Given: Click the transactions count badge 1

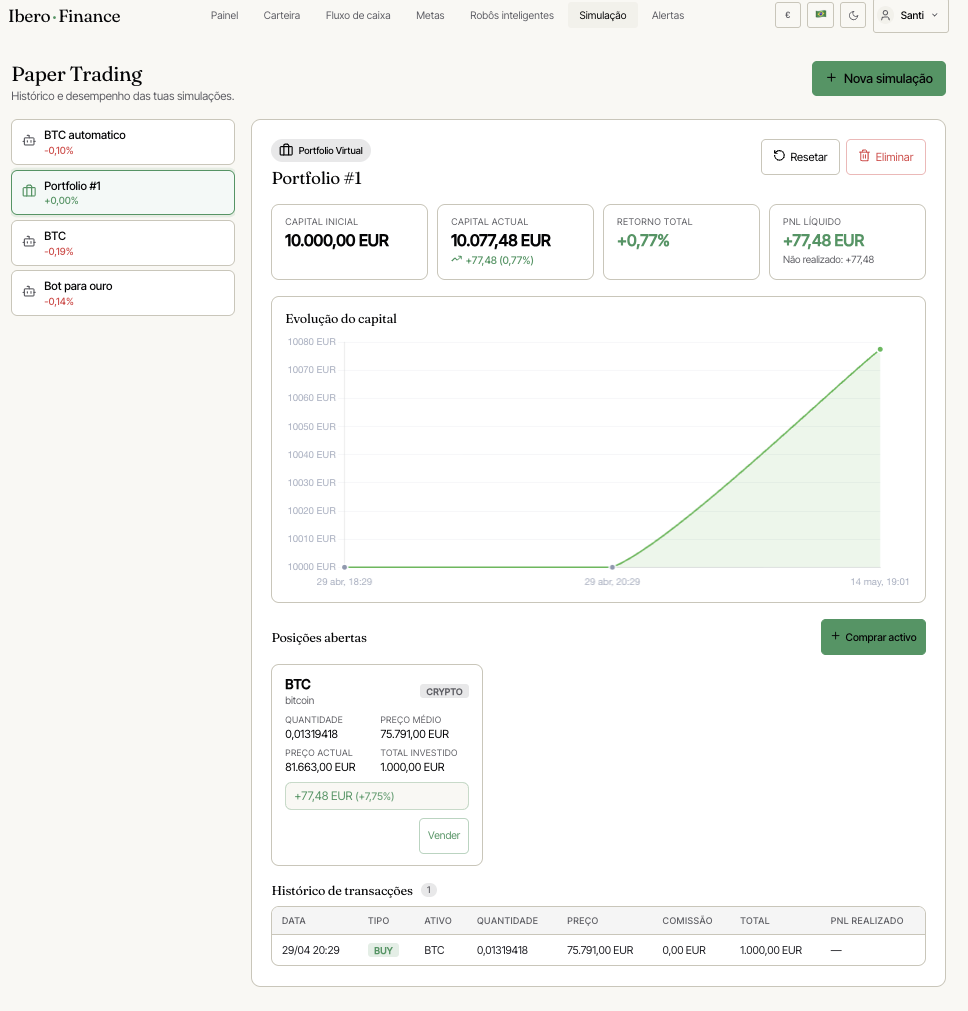Looking at the screenshot, I should [429, 890].
